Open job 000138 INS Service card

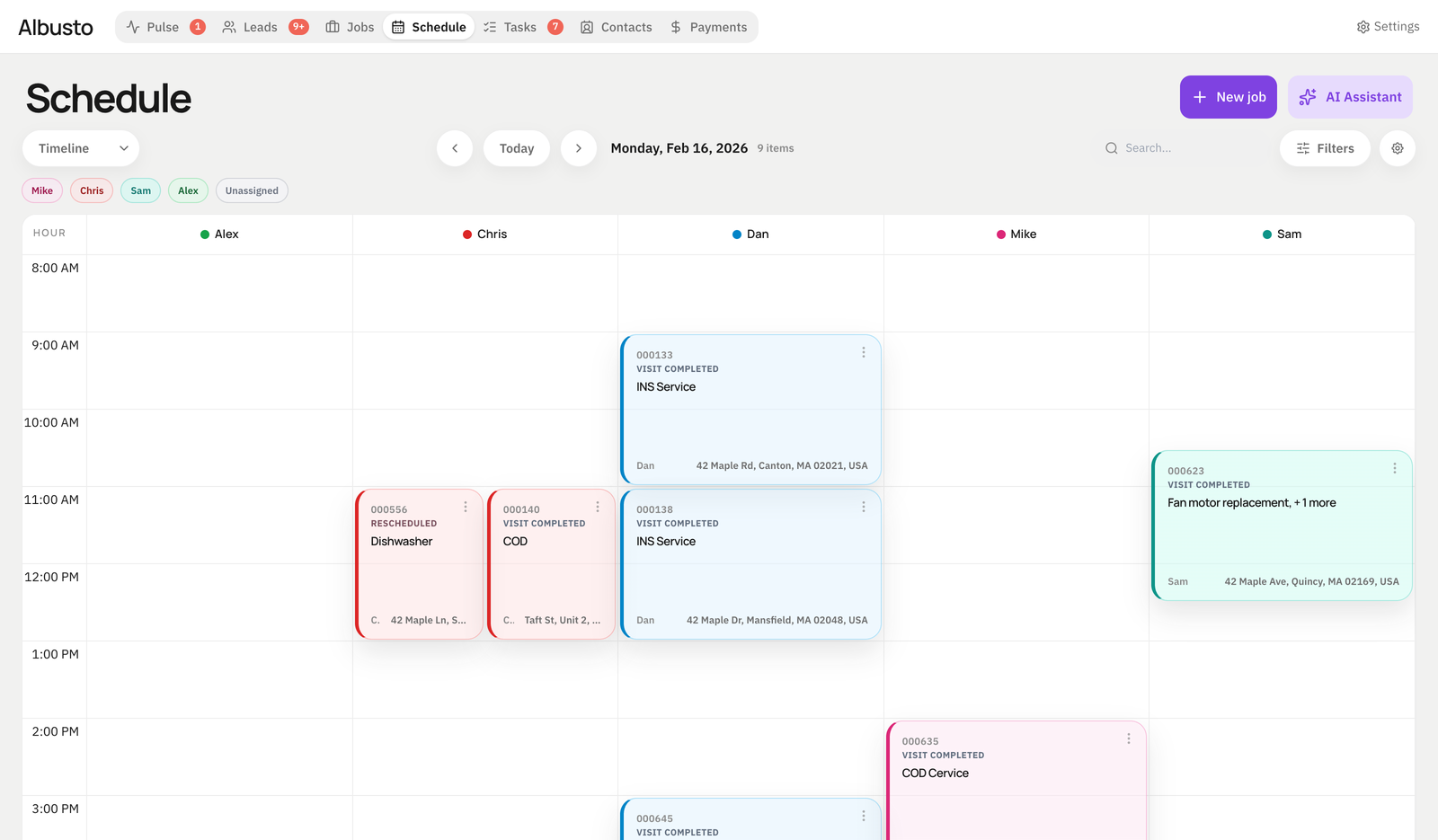point(751,564)
